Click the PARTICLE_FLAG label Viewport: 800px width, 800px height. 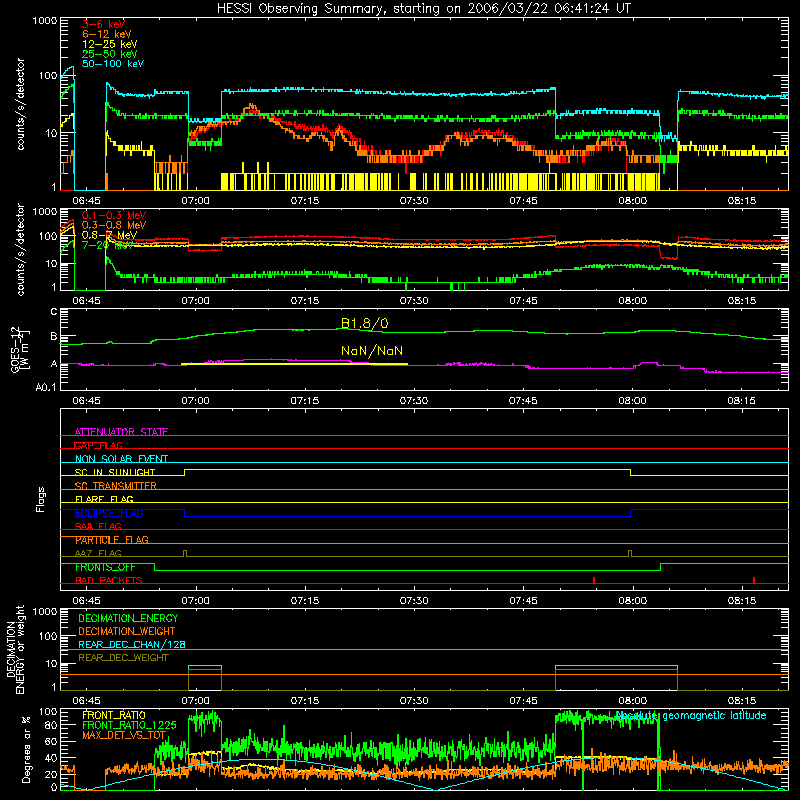[x=112, y=540]
